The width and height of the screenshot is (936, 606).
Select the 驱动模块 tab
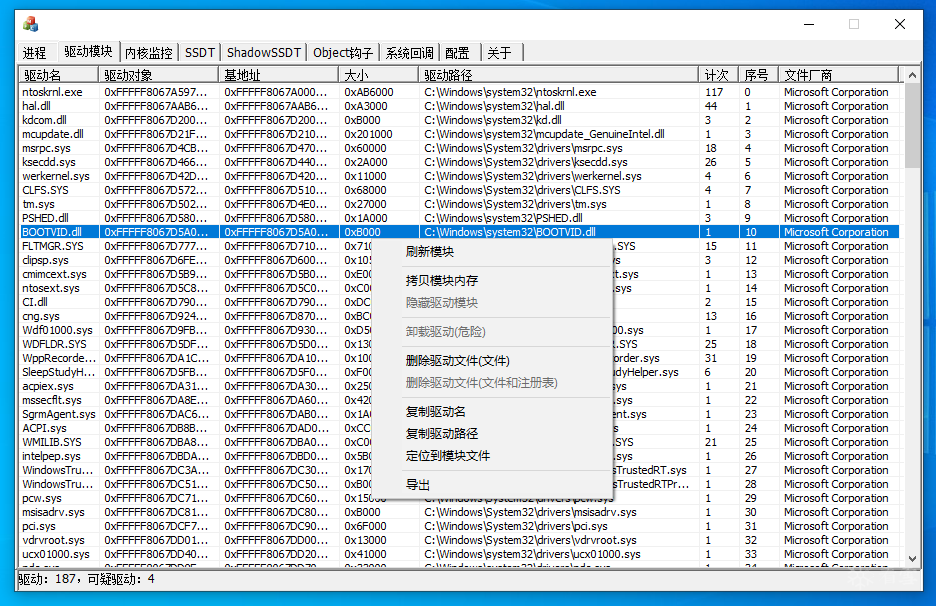(x=88, y=52)
